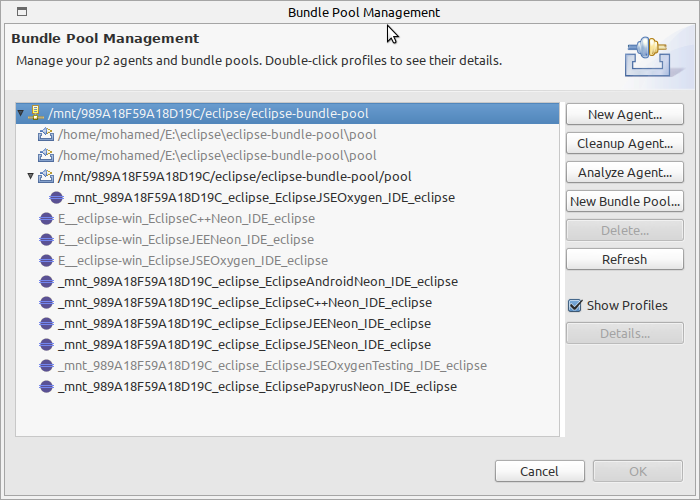Refresh the bundle pool list
The height and width of the screenshot is (500, 700).
click(625, 259)
